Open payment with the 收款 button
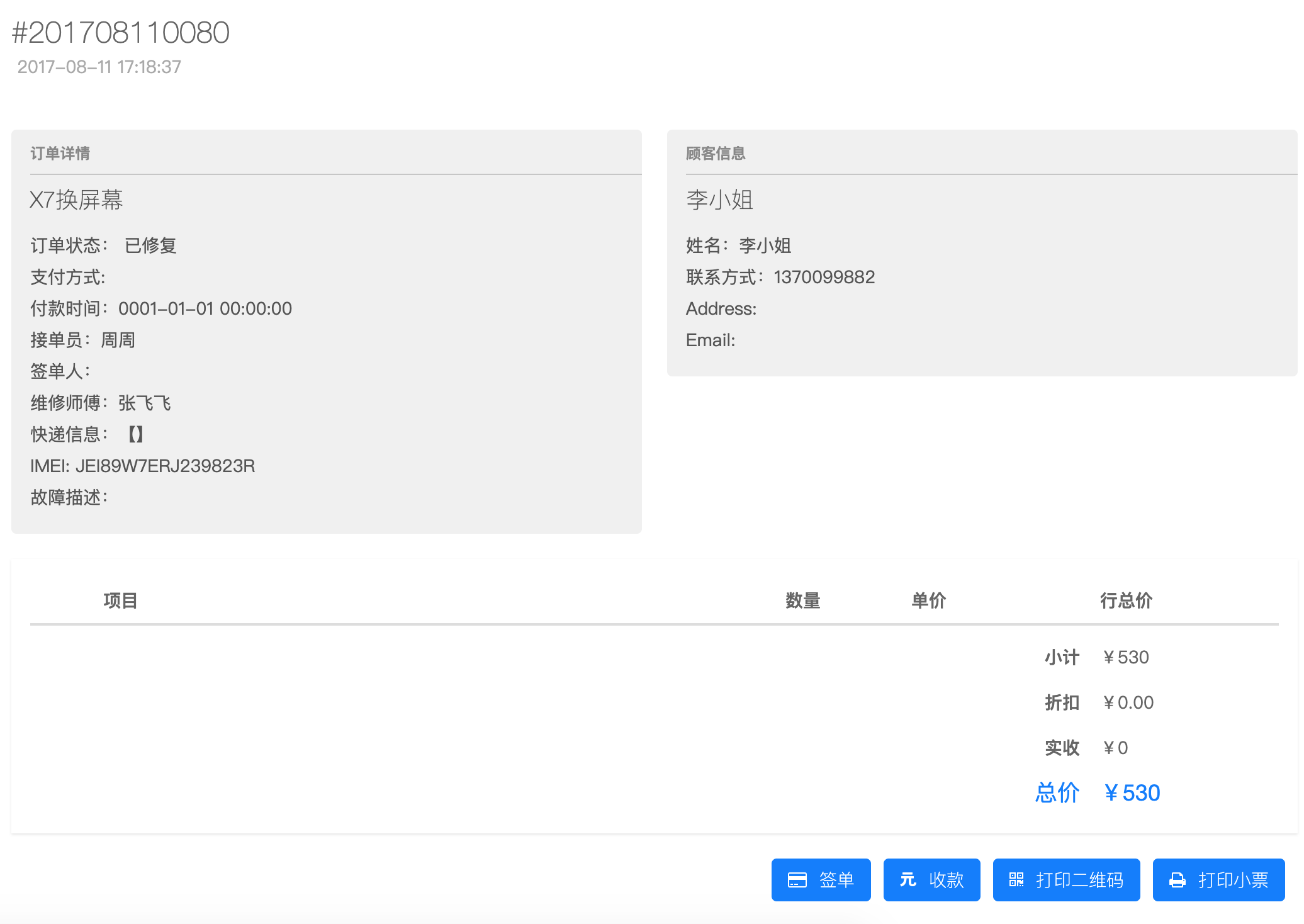 [931, 880]
